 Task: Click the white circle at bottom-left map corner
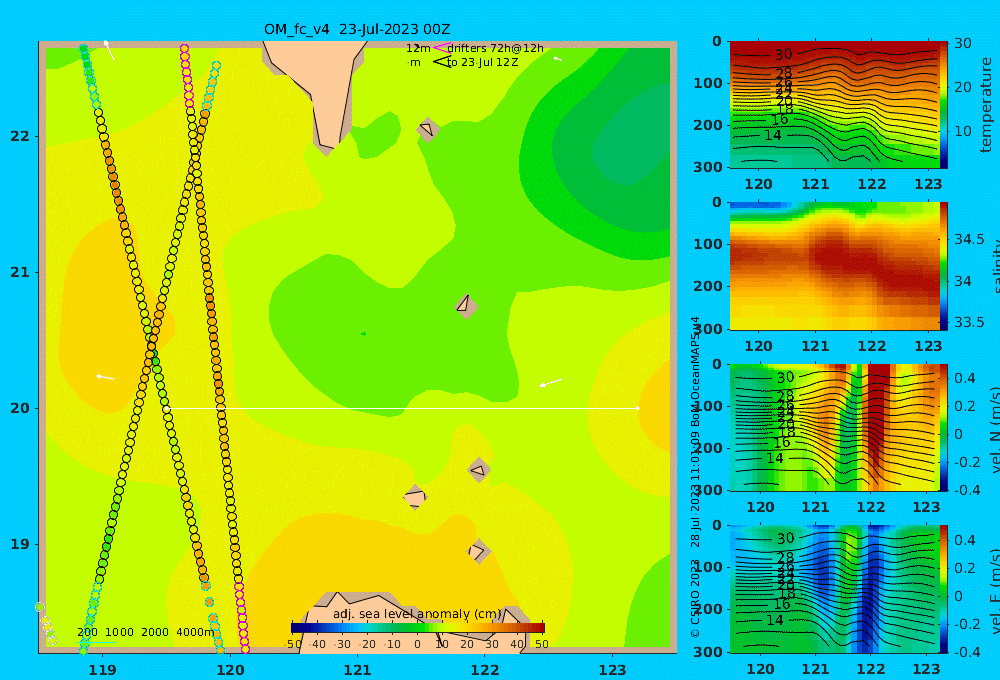(40, 607)
